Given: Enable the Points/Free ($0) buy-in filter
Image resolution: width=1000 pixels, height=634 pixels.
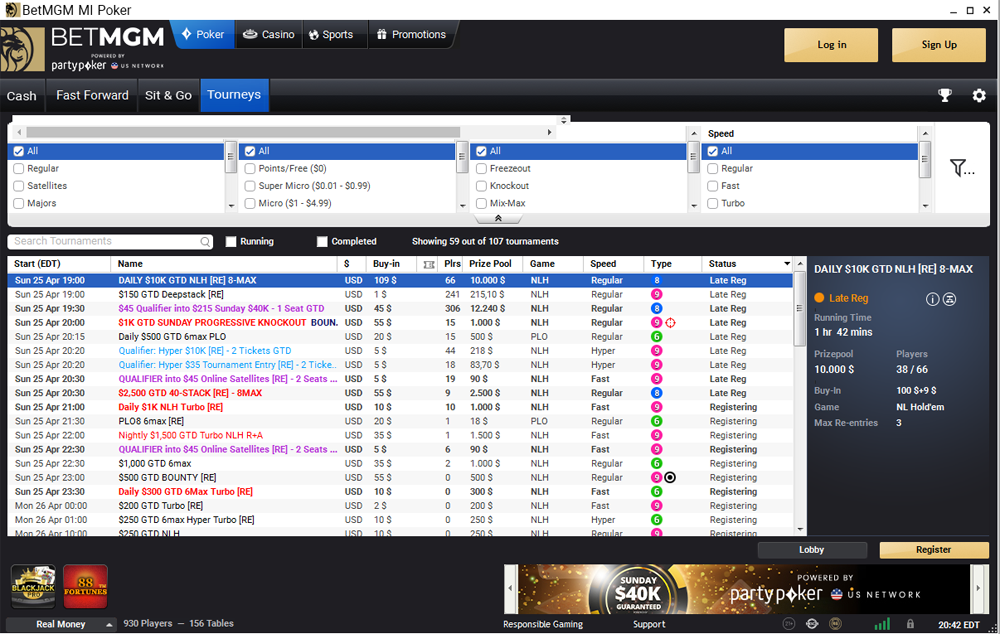Looking at the screenshot, I should 250,169.
